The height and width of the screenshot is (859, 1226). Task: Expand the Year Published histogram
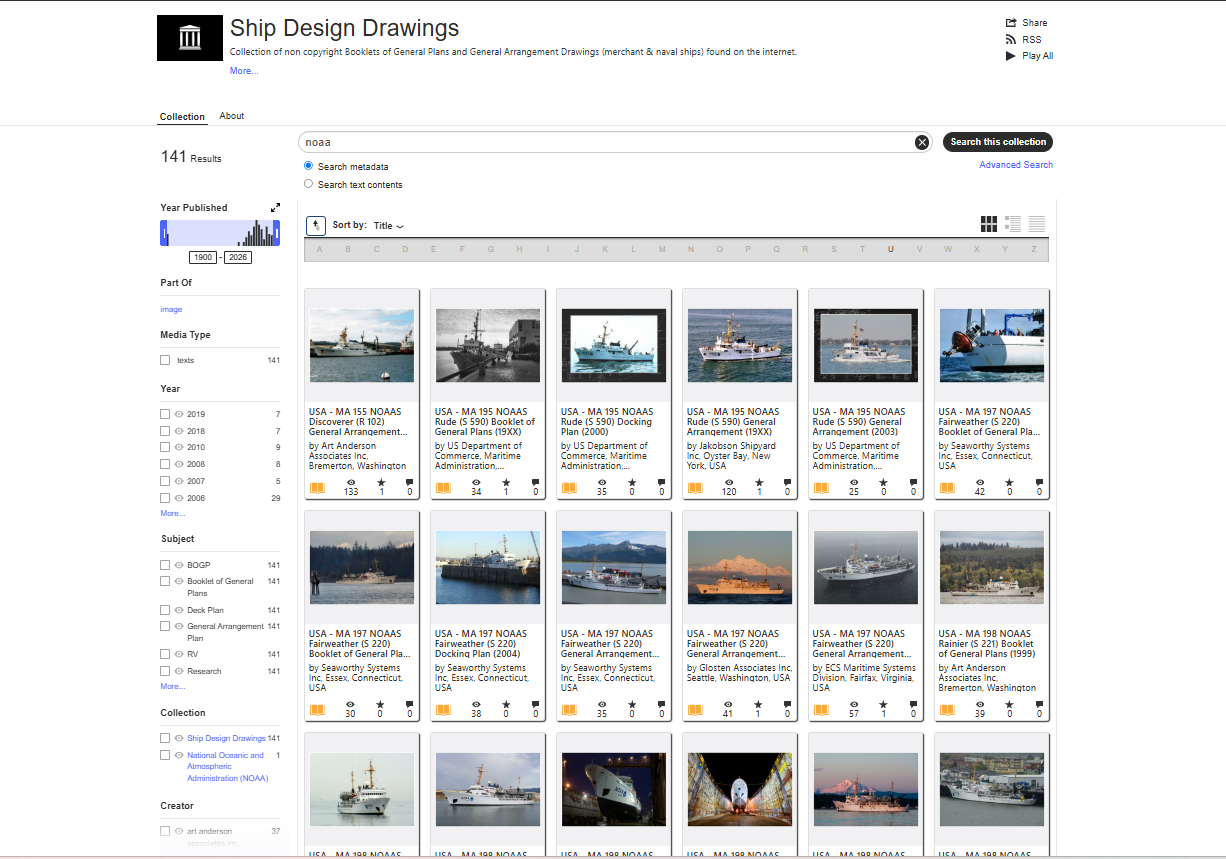tap(275, 208)
